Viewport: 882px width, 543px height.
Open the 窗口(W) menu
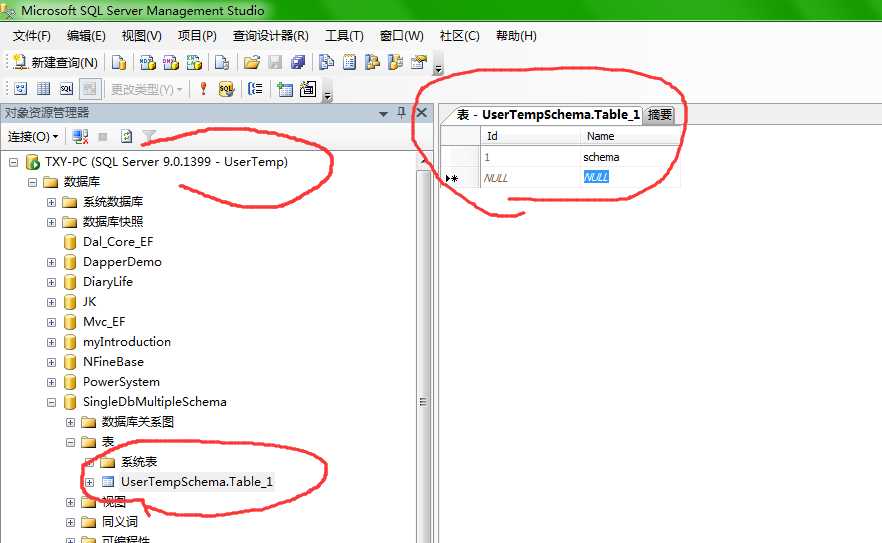(x=402, y=36)
